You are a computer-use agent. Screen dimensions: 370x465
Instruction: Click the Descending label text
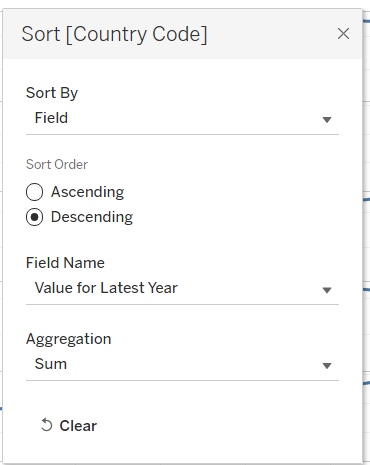pos(92,217)
